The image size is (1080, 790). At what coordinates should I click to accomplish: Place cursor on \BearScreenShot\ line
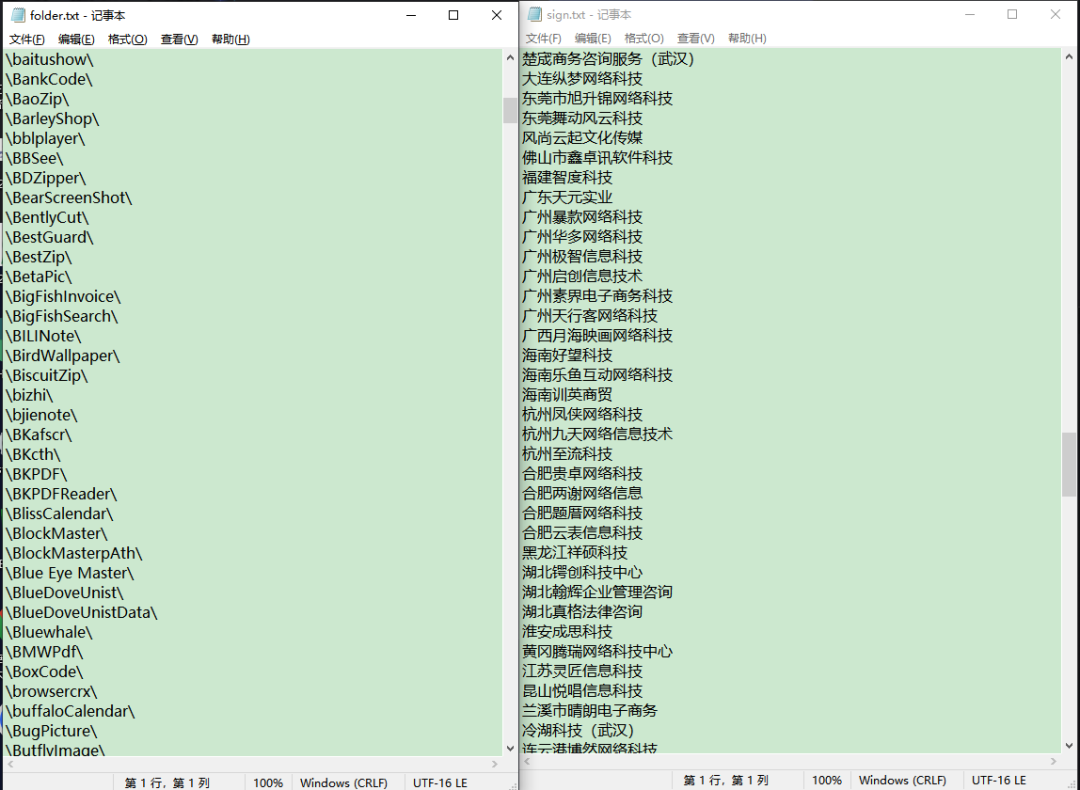coord(69,198)
